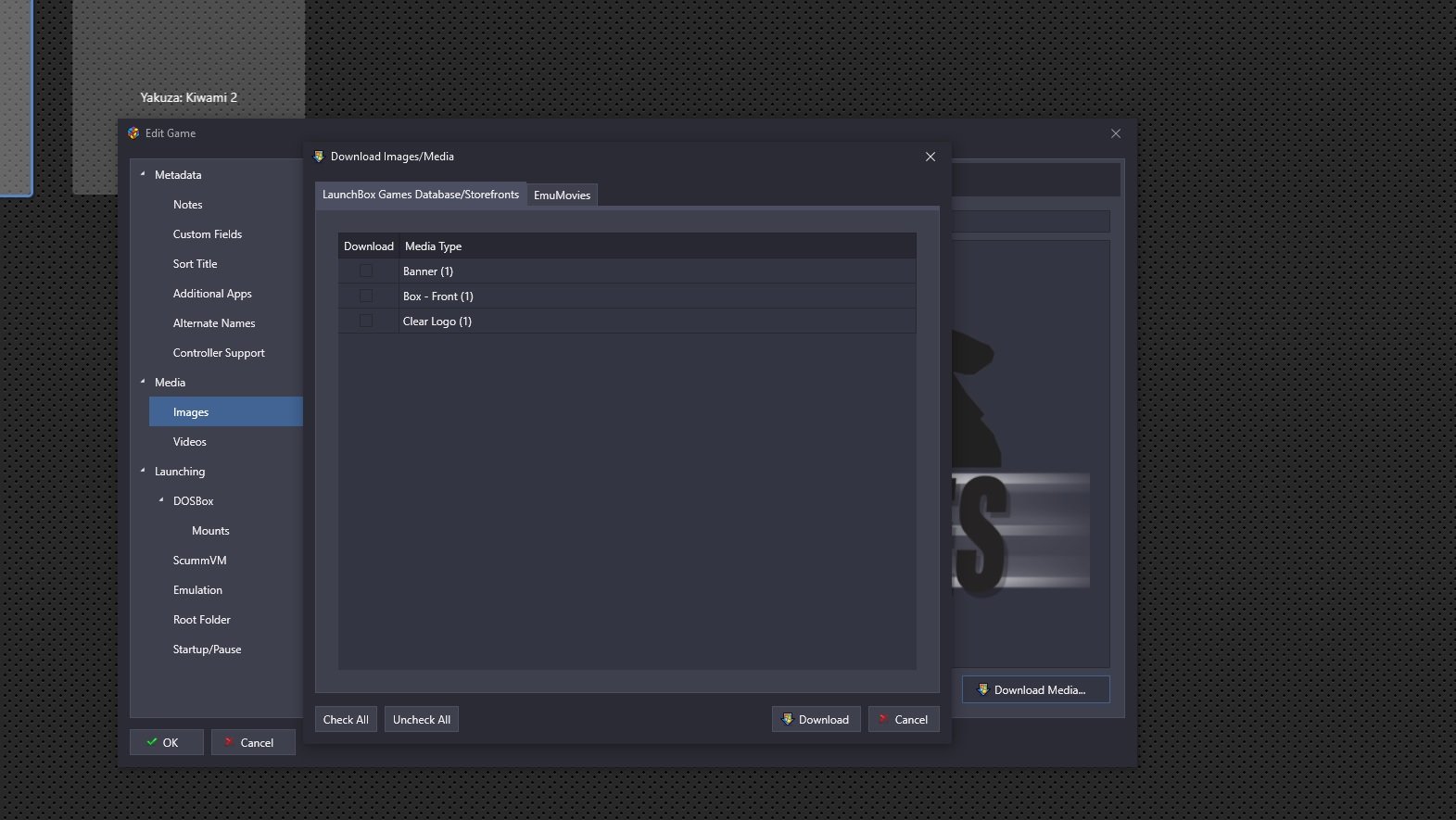This screenshot has width=1456, height=820.
Task: Switch to the EmuMovies tab
Action: [562, 195]
